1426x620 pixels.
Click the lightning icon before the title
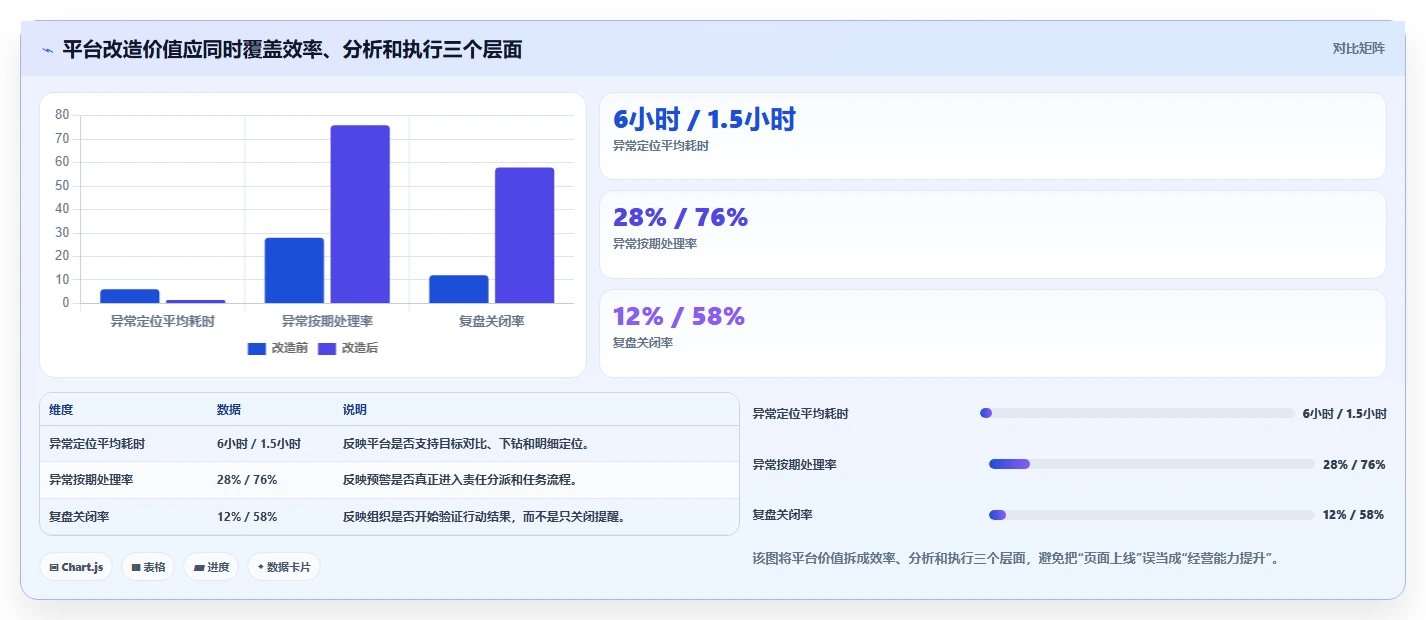click(47, 49)
